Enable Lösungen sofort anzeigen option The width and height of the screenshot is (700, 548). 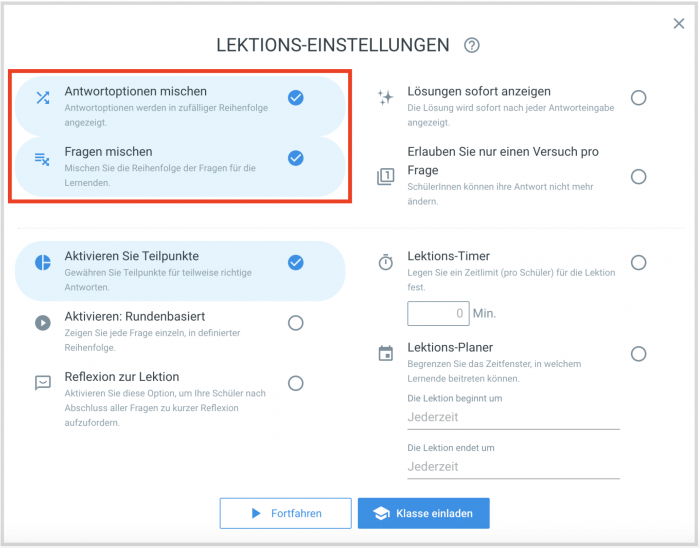point(638,98)
